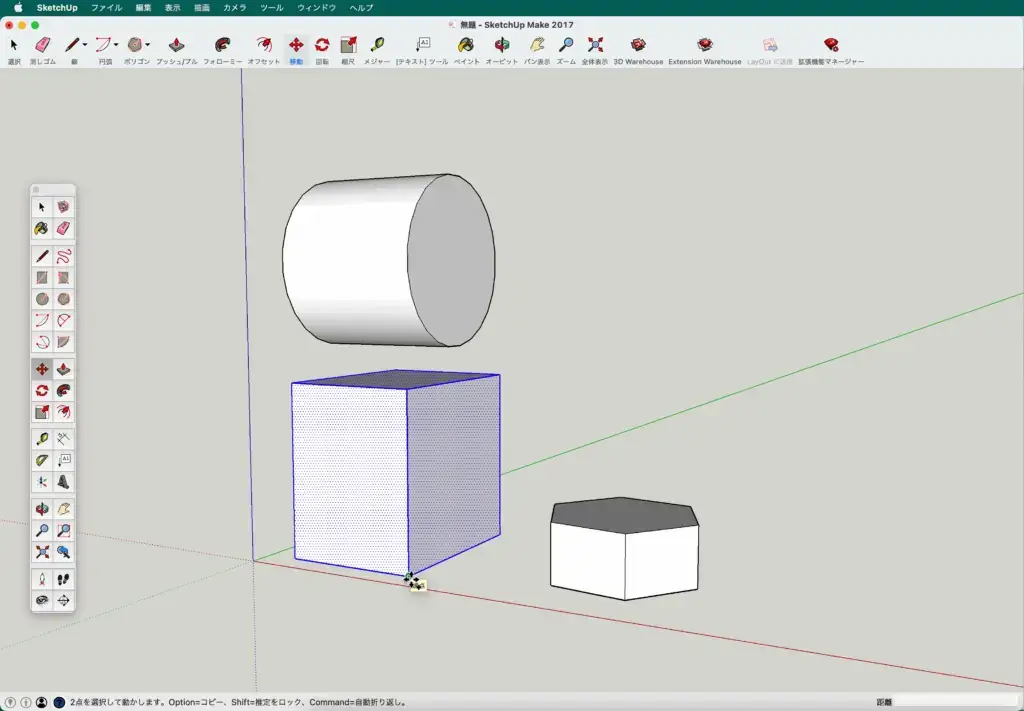Select the Pie tool in floating palette

click(63, 342)
